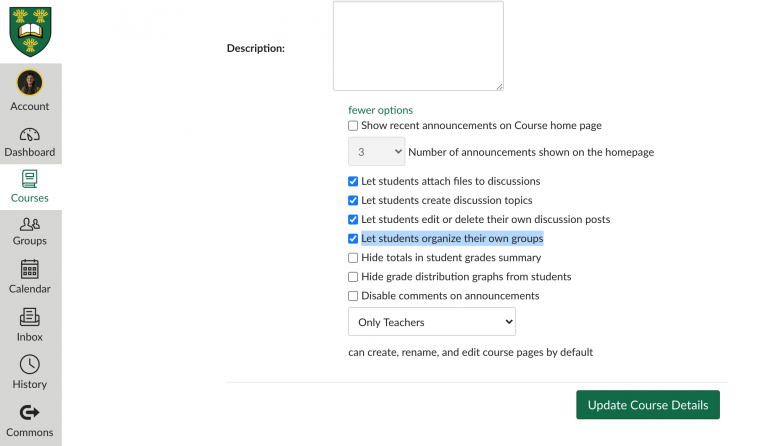This screenshot has width=768, height=446.
Task: Collapse settings with fewer options link
Action: (381, 110)
